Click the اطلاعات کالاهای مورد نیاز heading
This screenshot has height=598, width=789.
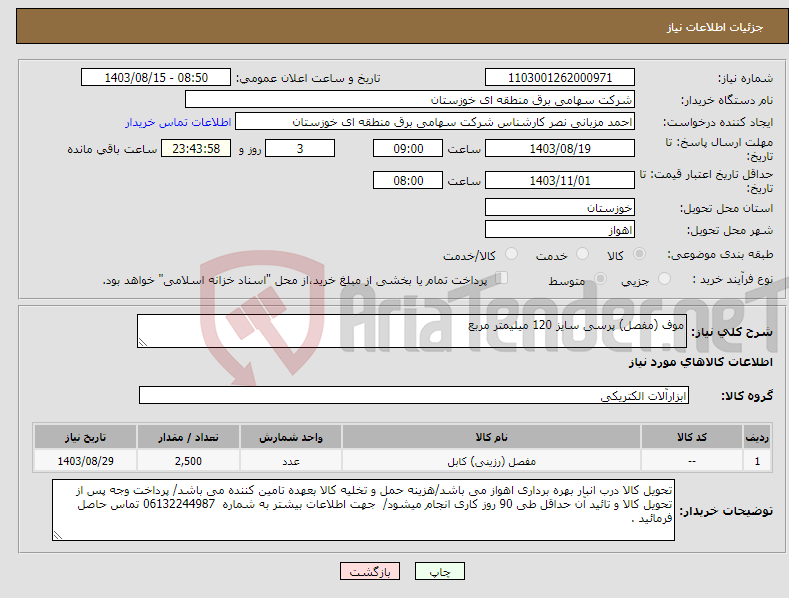coord(700,362)
